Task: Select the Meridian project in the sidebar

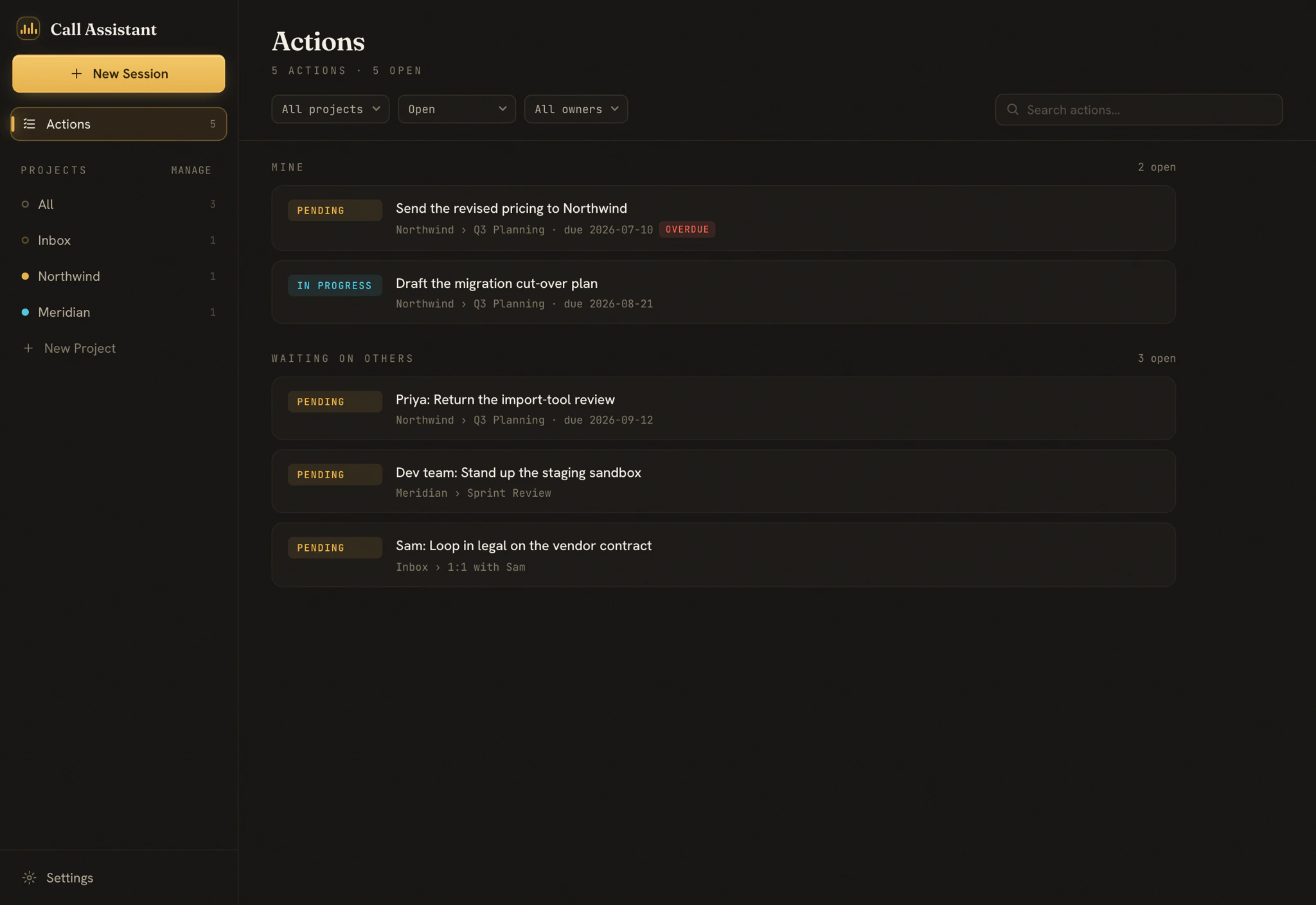Action: [119, 312]
